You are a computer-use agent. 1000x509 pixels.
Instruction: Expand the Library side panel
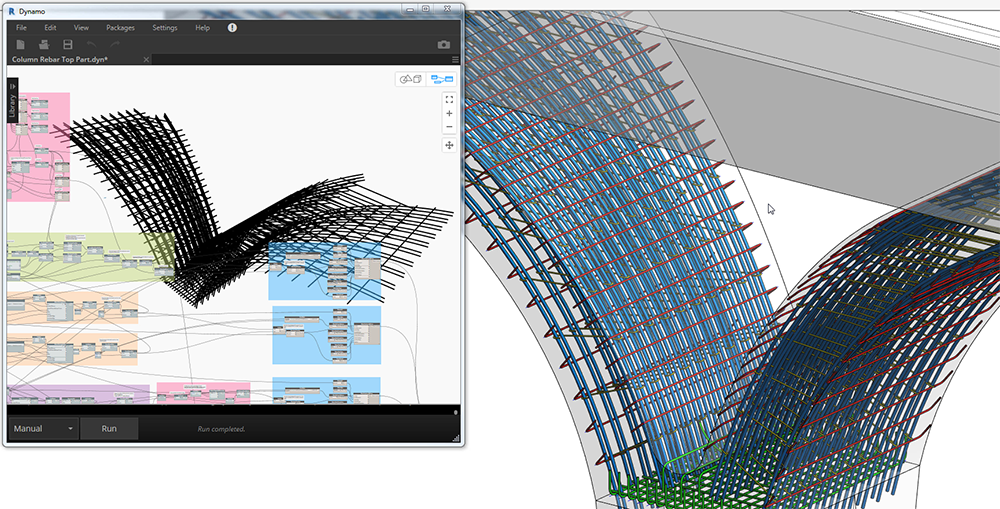12,99
